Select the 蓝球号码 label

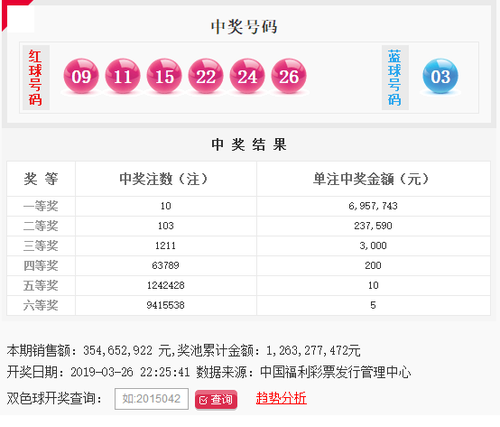tap(395, 78)
